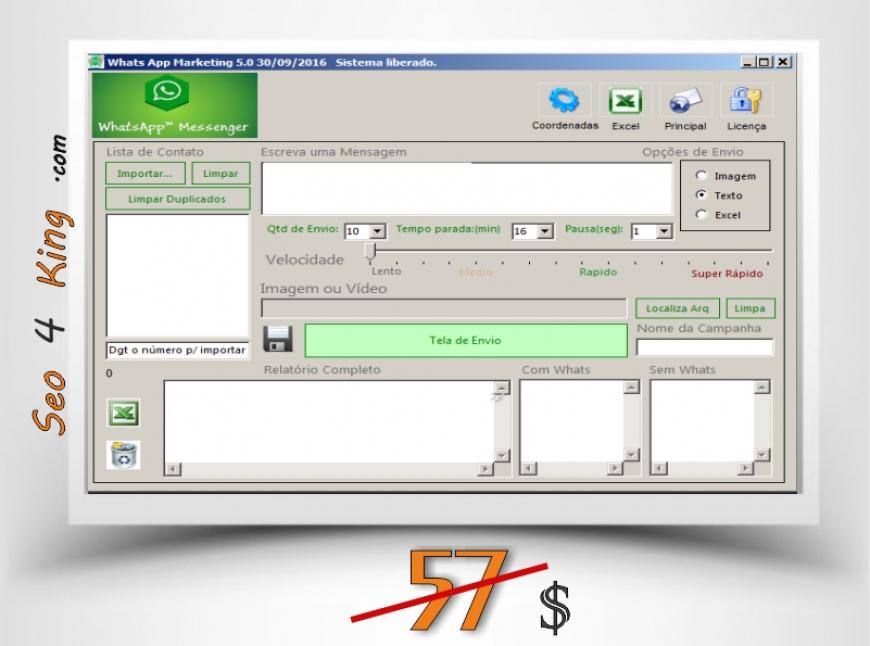Viewport: 870px width, 646px height.
Task: Click the Super Rápido speed label
Action: (x=727, y=273)
